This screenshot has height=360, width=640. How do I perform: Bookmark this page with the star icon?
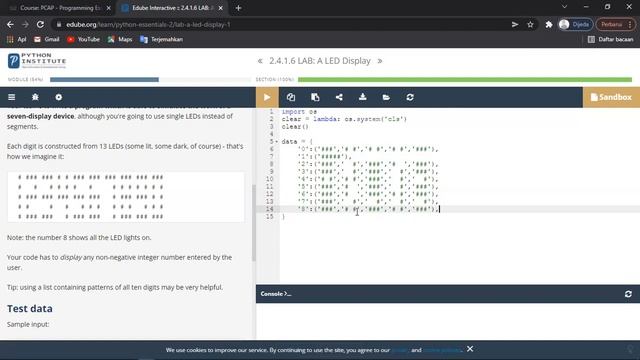click(530, 24)
